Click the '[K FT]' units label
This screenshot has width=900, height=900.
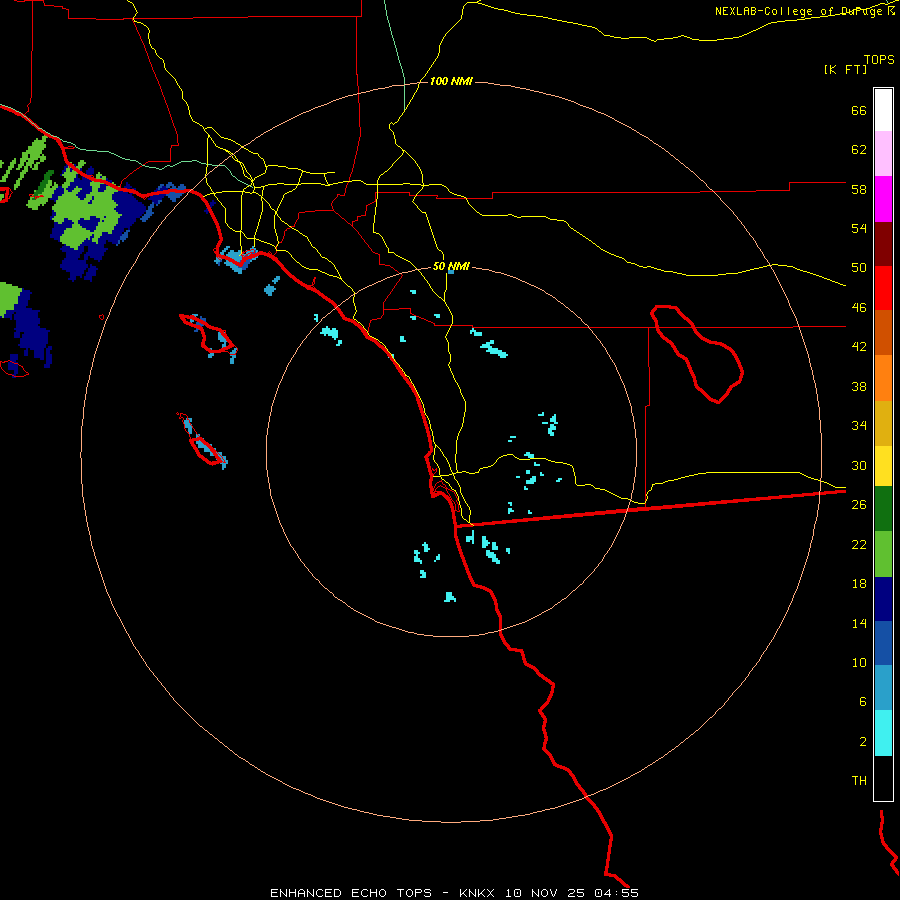[x=845, y=69]
